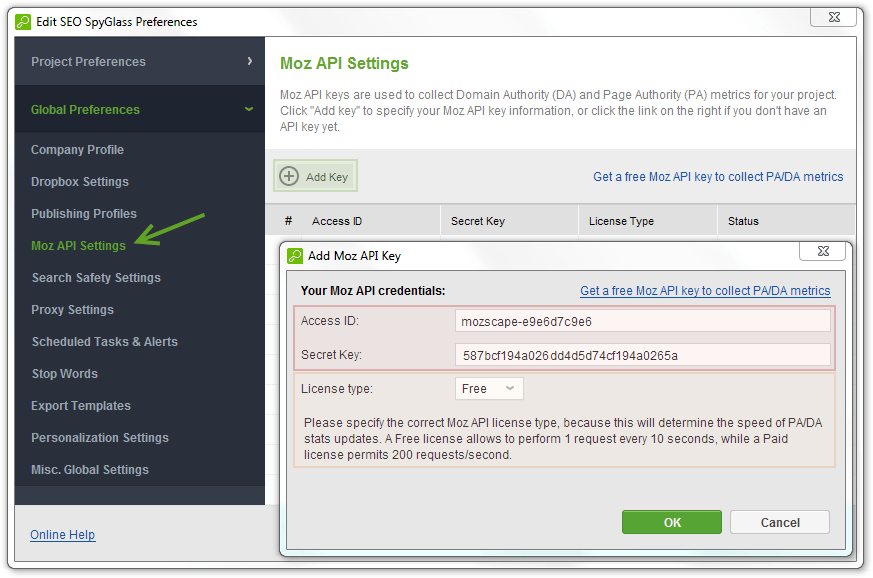Open Personalization Settings
Screen dimensions: 873x578
(x=100, y=438)
